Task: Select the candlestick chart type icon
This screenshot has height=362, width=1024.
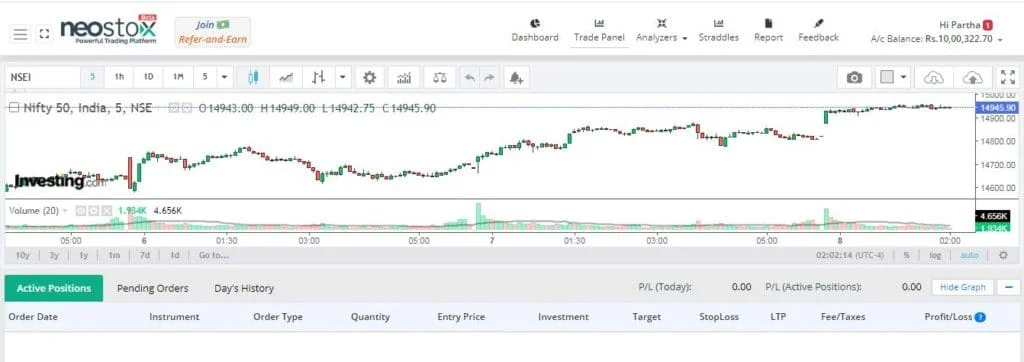Action: click(253, 77)
